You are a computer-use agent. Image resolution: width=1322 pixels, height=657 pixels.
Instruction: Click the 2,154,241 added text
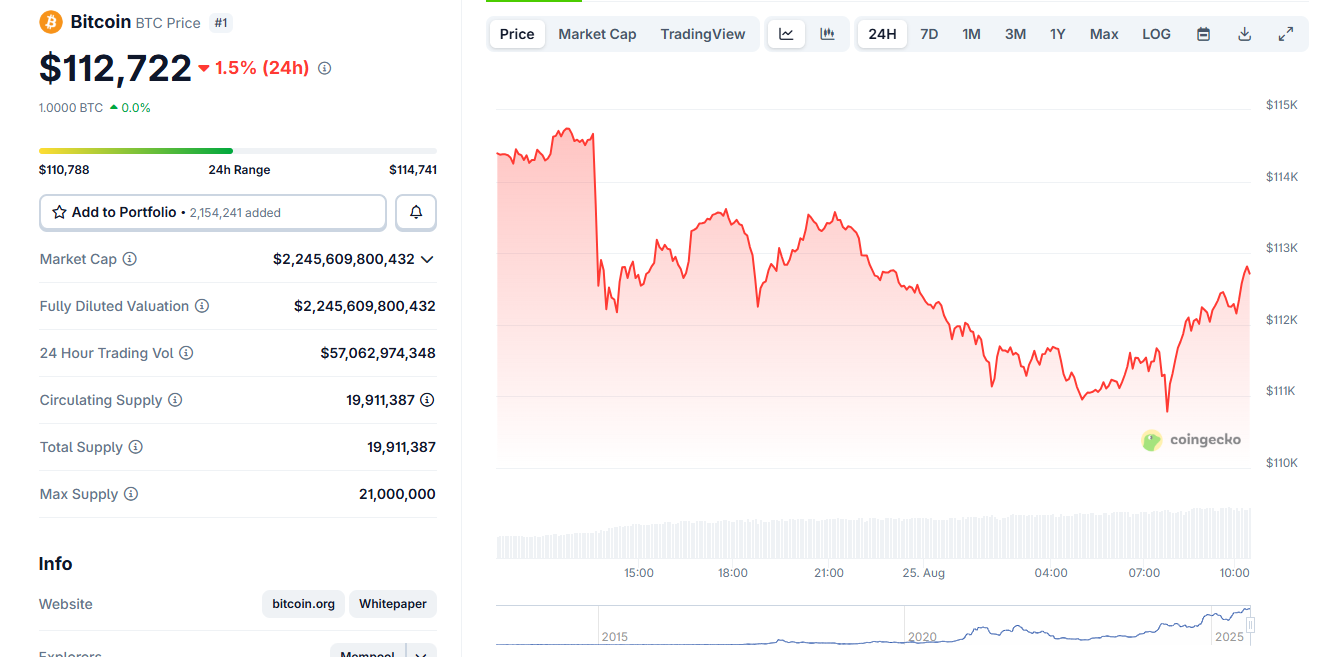(x=235, y=213)
